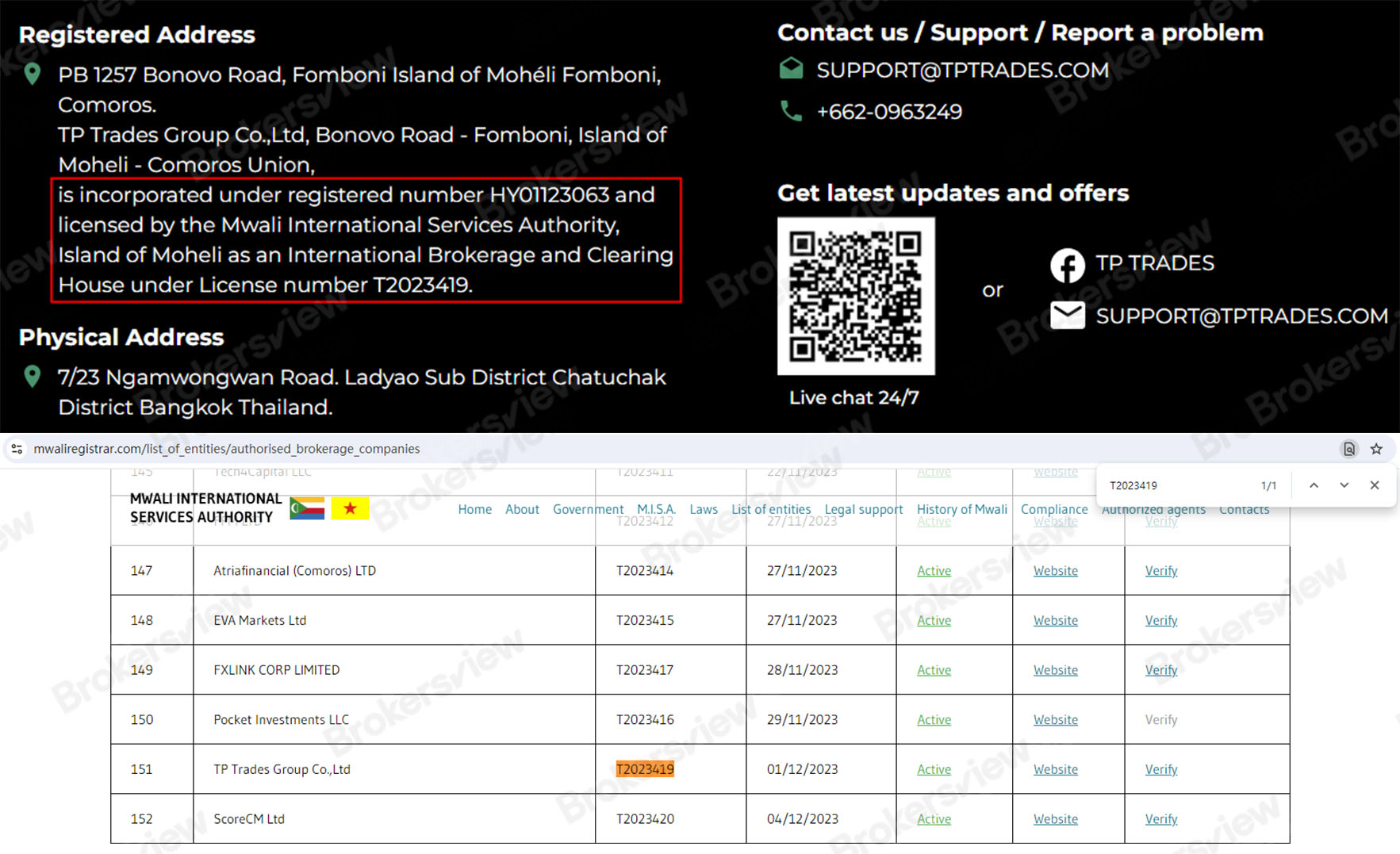Click the 01/12/2023 date cell

click(802, 769)
